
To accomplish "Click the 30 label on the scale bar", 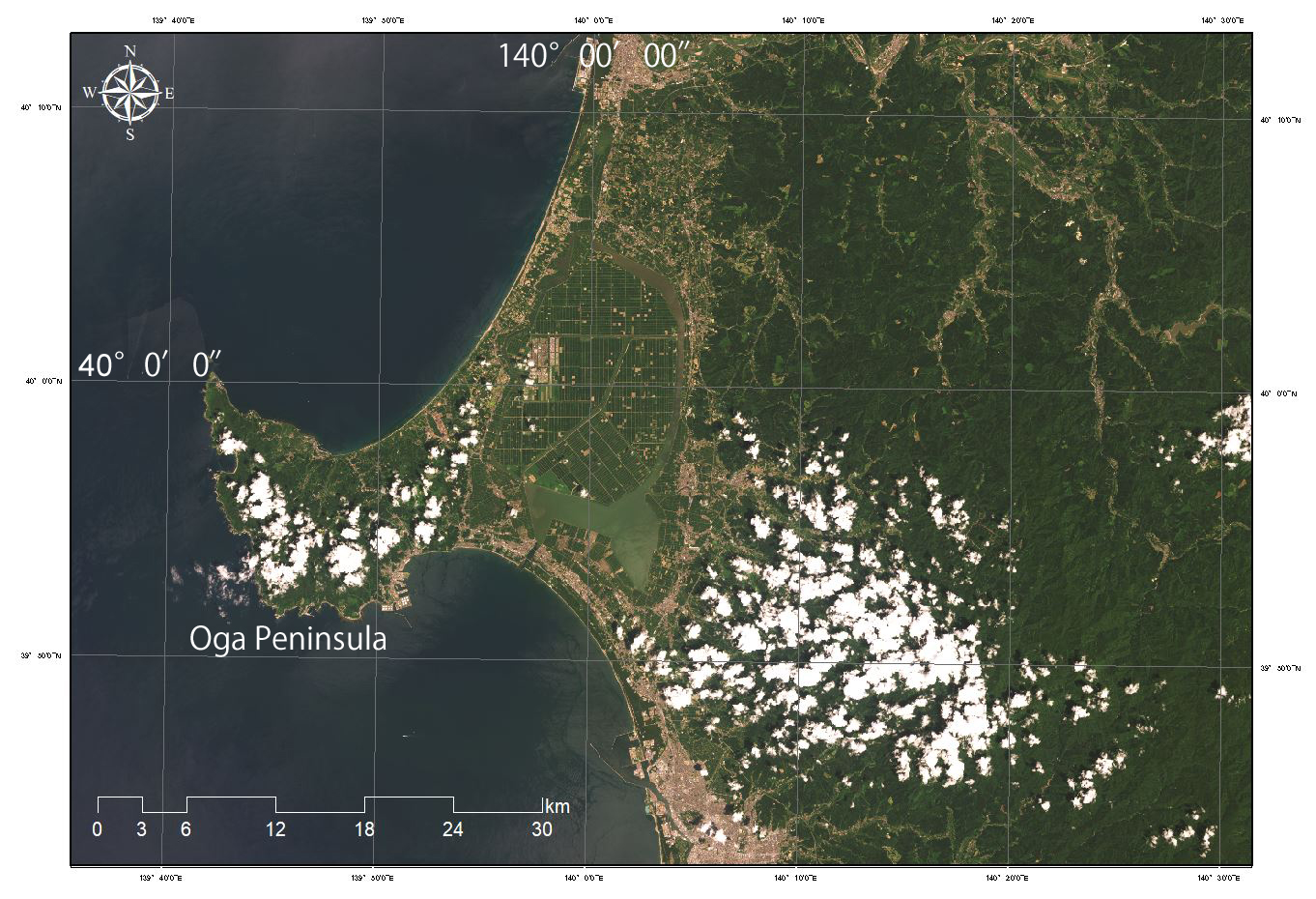I will pyautogui.click(x=542, y=829).
